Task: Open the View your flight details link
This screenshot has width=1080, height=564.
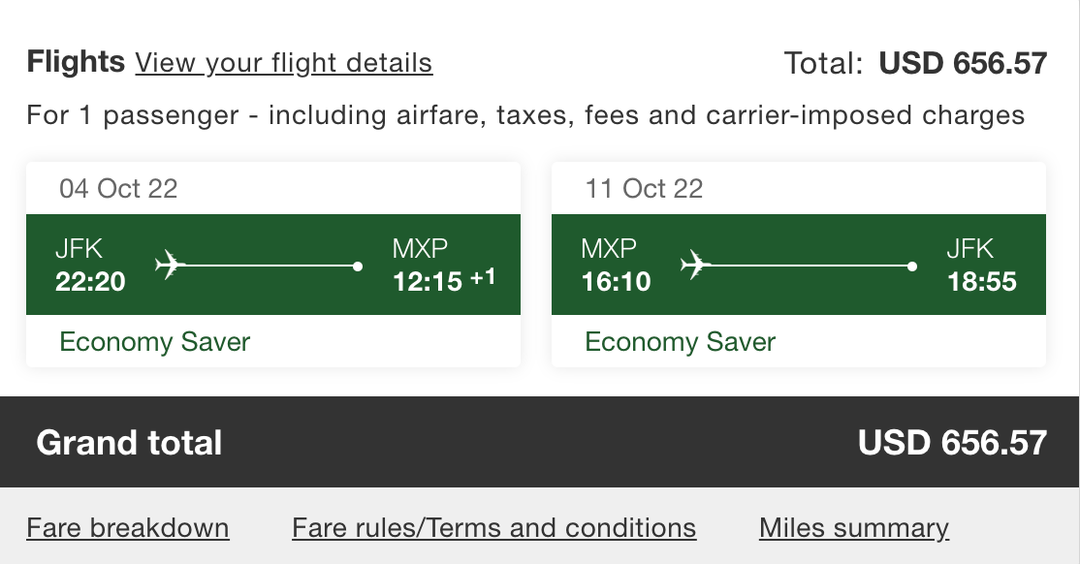Action: click(x=284, y=63)
